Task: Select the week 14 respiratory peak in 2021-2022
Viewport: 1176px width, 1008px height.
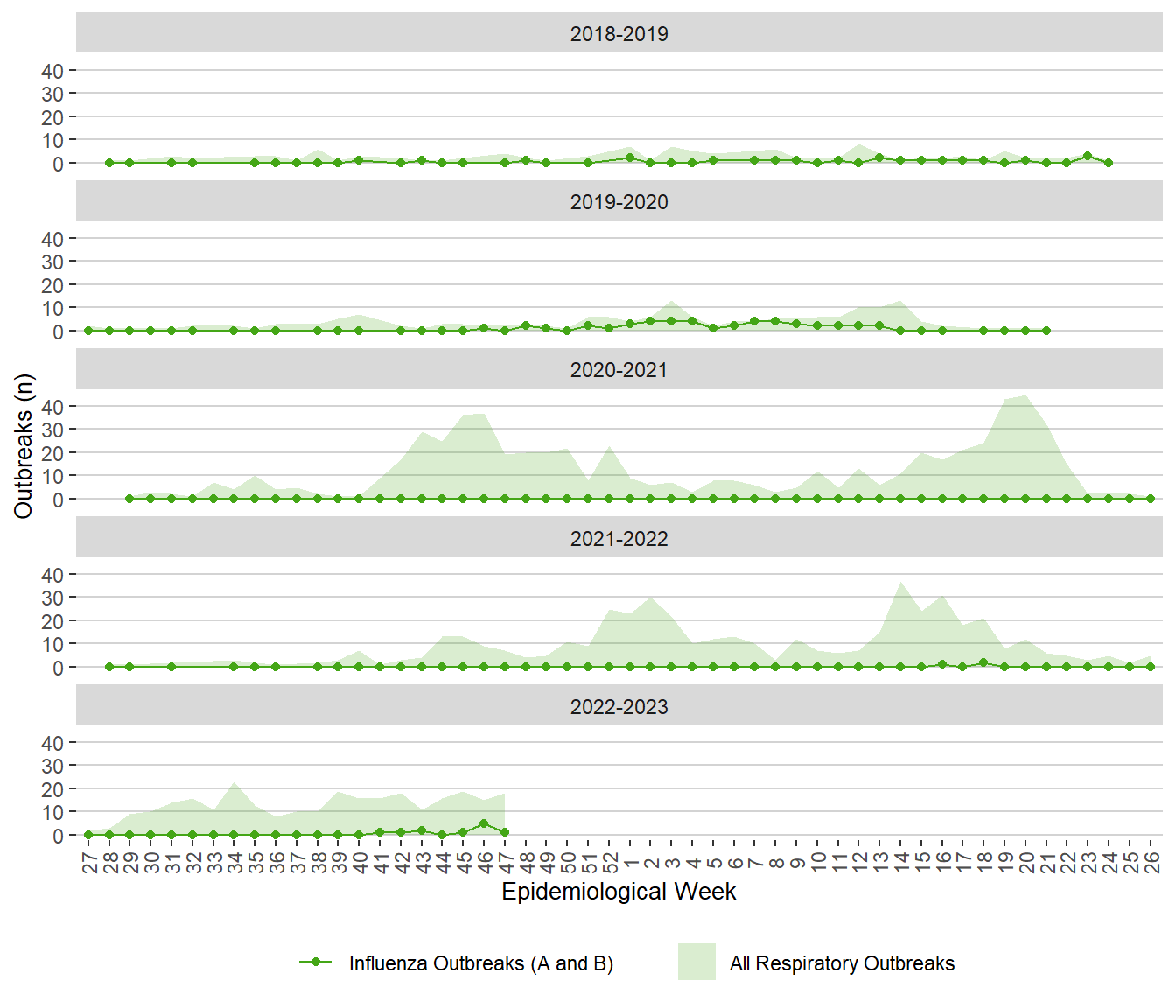Action: [900, 584]
